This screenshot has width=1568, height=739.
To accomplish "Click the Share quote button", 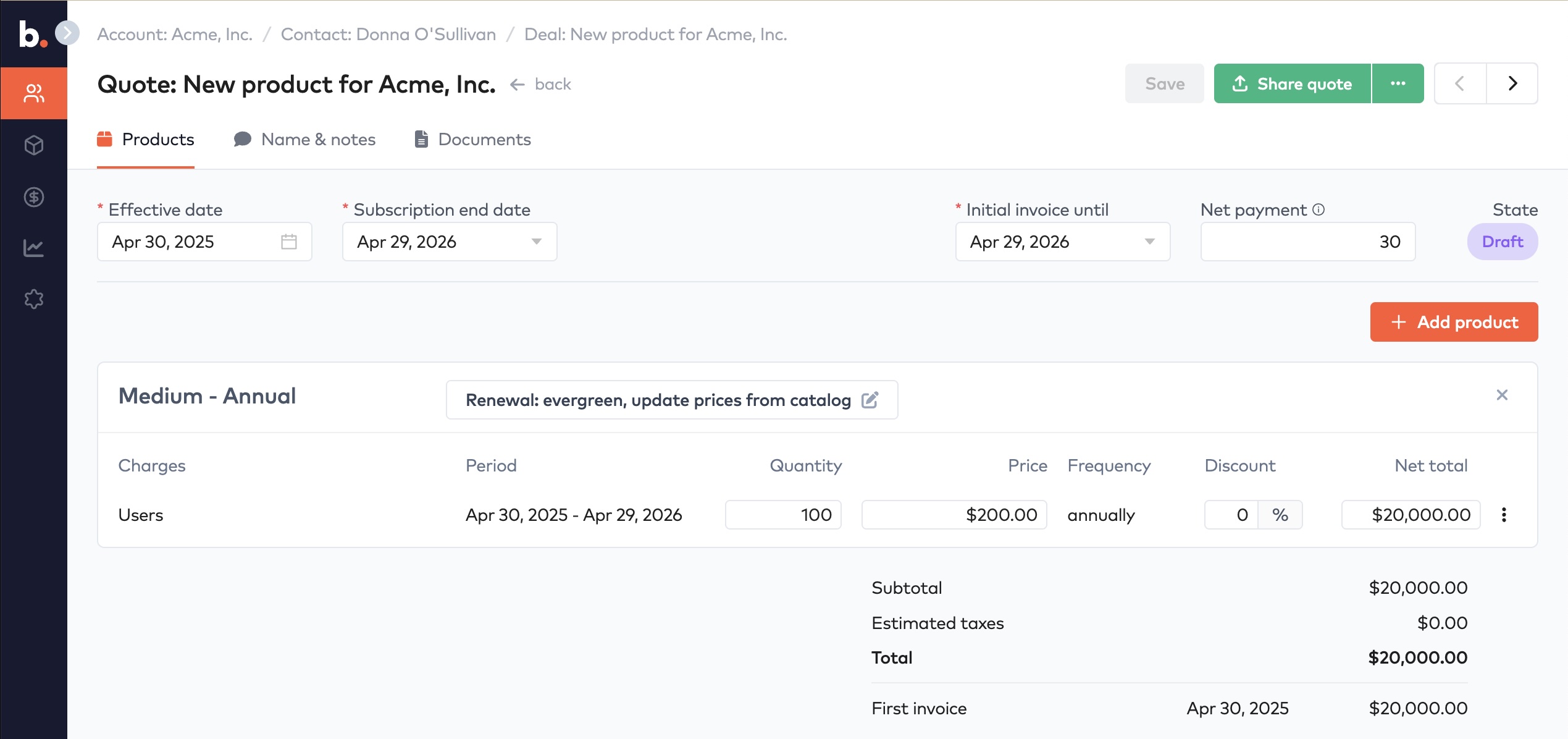I will [1292, 83].
